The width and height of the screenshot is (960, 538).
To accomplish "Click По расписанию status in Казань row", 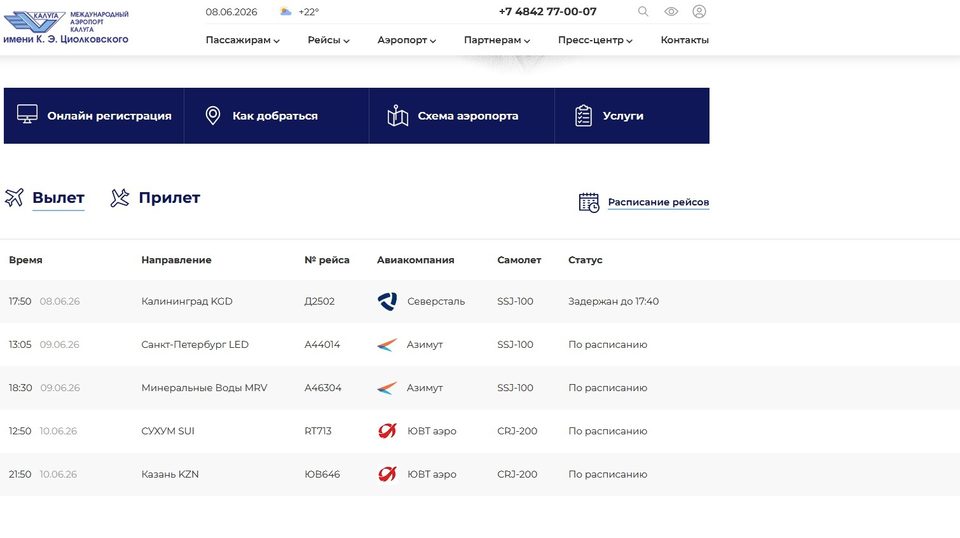I will [607, 474].
